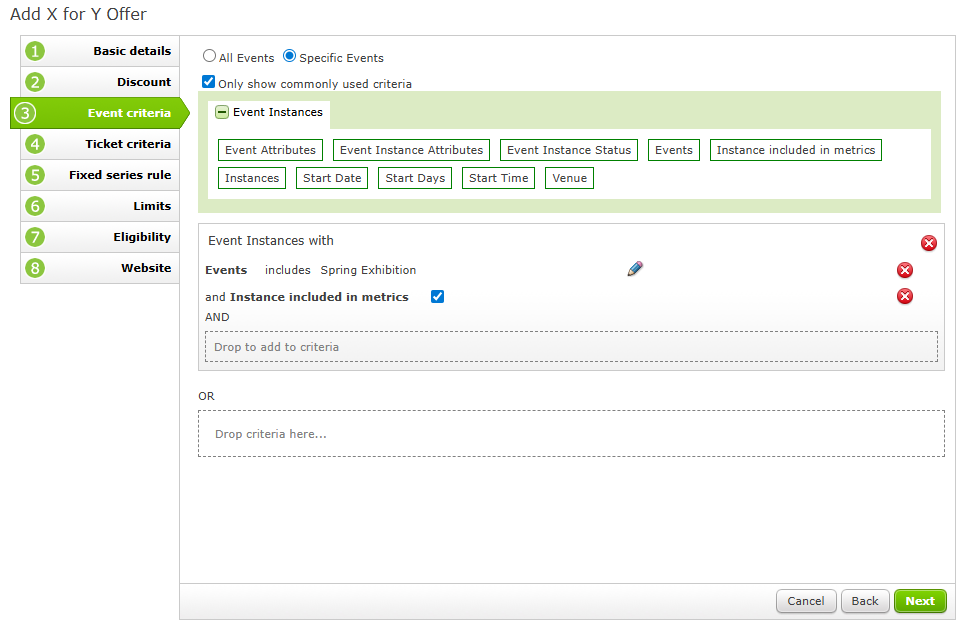Open step 5 Fixed series rule

pyautogui.click(x=100, y=175)
